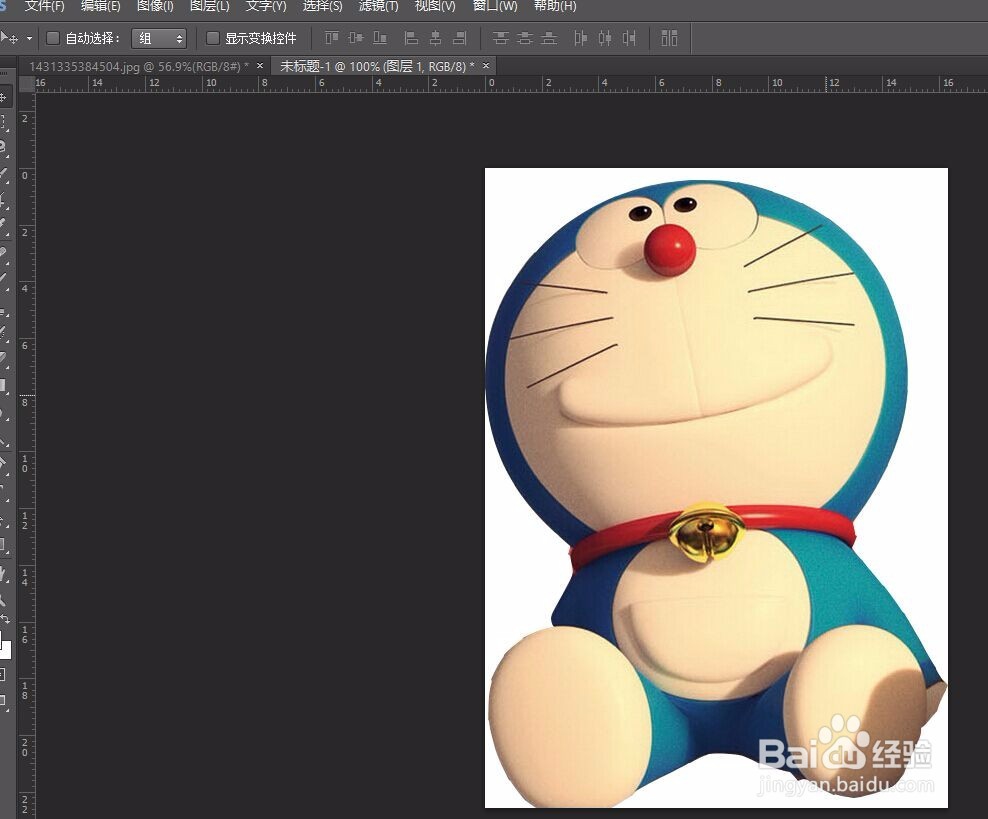Click the Align right edges icon
The image size is (988, 819).
coord(460,38)
